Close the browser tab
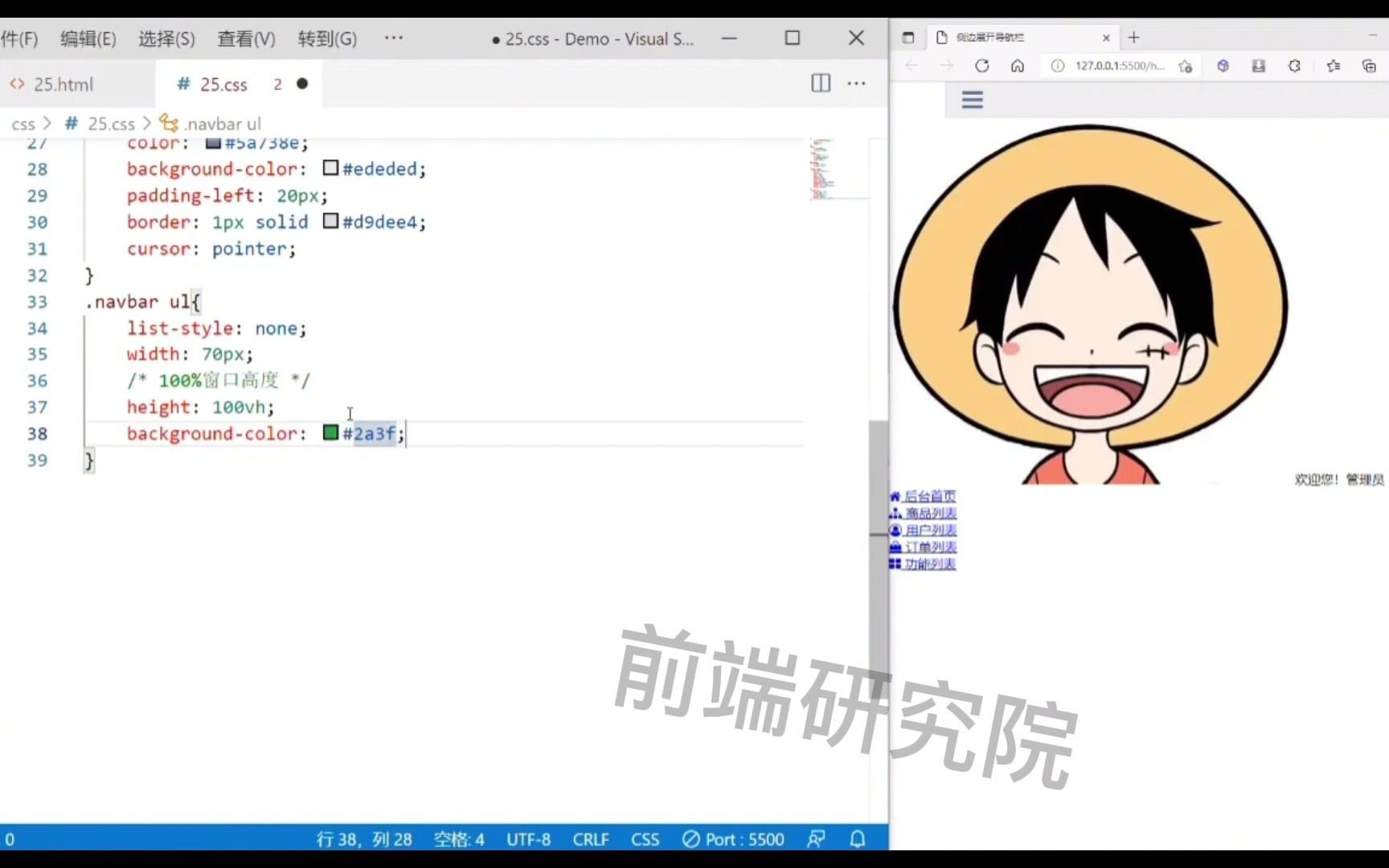1389x868 pixels. tap(1106, 37)
